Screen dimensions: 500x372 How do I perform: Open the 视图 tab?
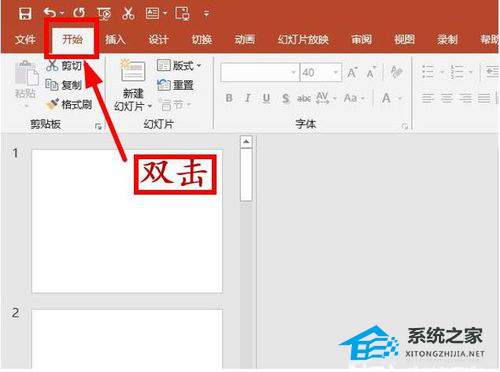click(404, 40)
